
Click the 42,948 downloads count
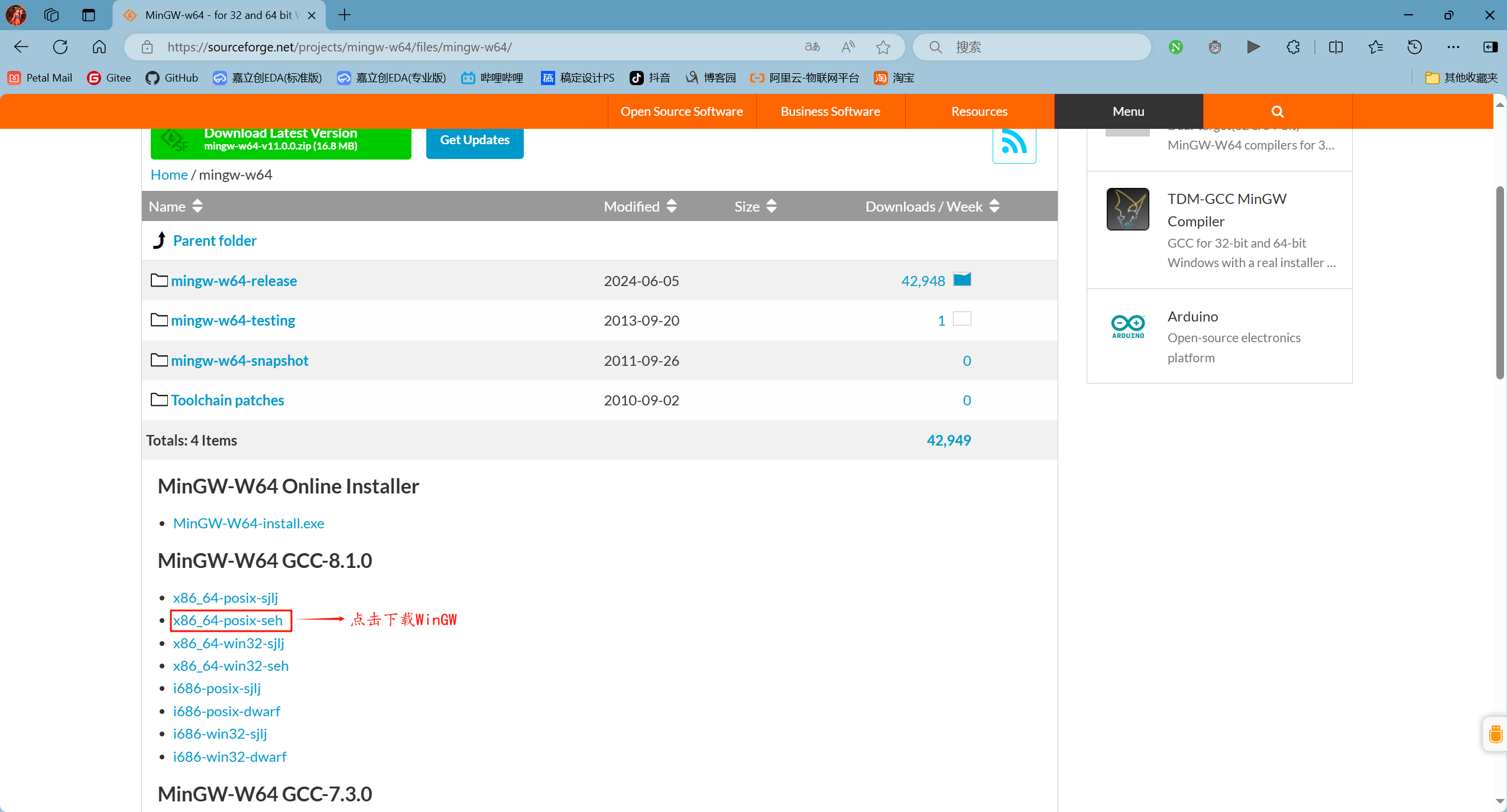923,281
